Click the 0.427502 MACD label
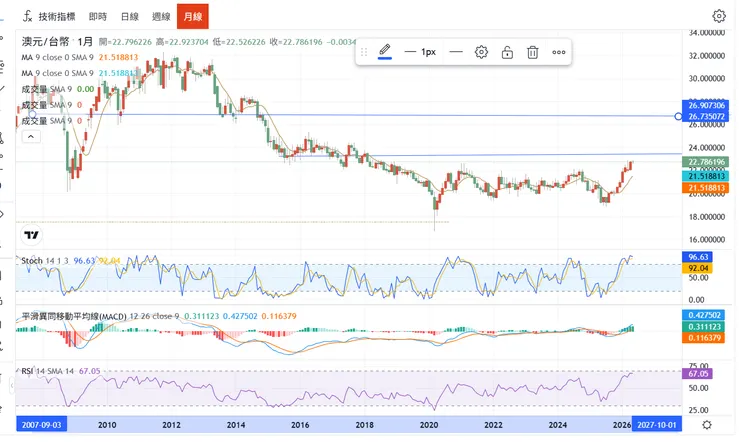 [x=704, y=315]
